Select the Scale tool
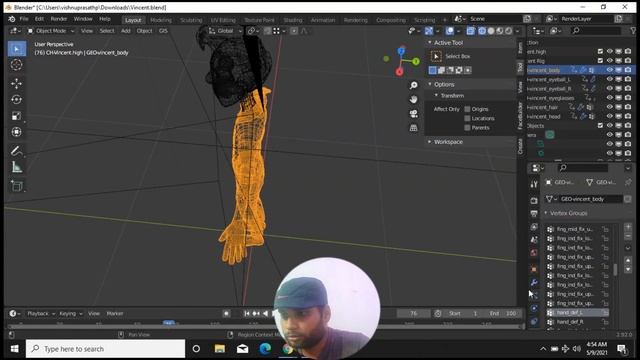 tap(17, 116)
